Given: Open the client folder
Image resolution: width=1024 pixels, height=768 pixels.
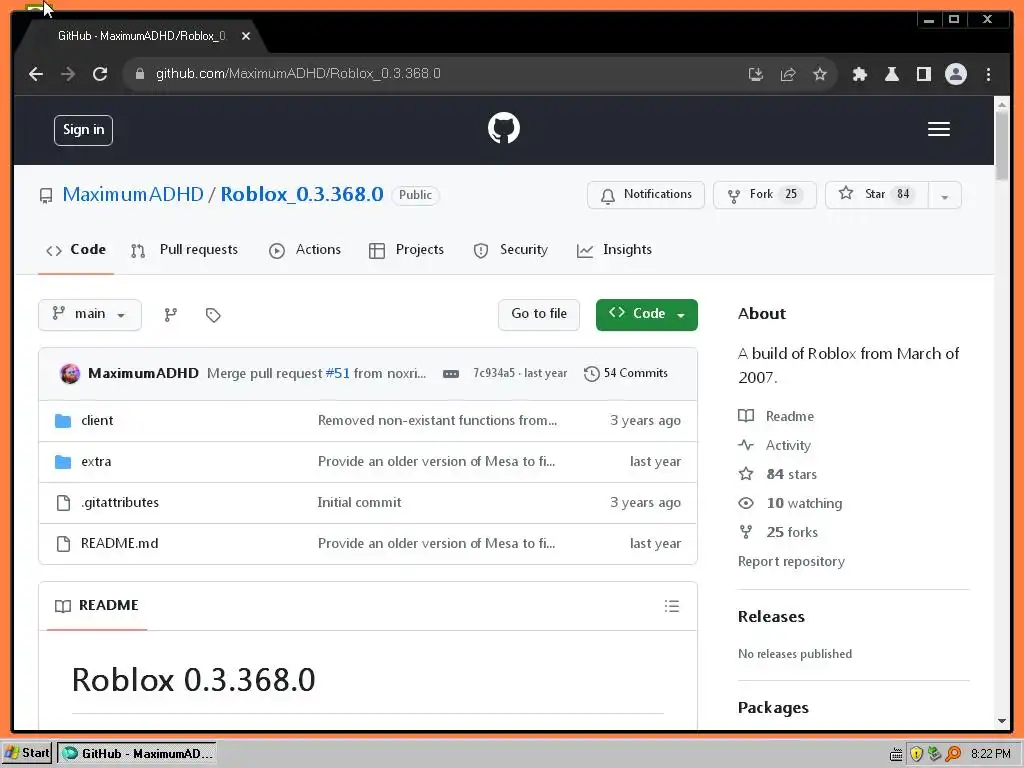Looking at the screenshot, I should tap(97, 421).
